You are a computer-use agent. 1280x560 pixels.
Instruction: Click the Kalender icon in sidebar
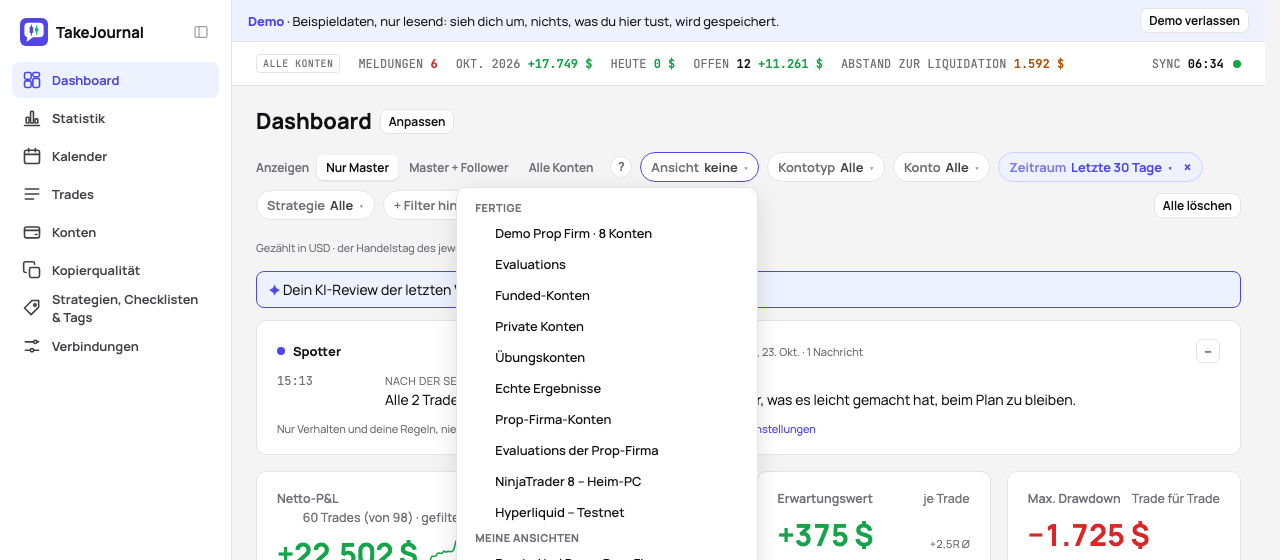click(32, 156)
